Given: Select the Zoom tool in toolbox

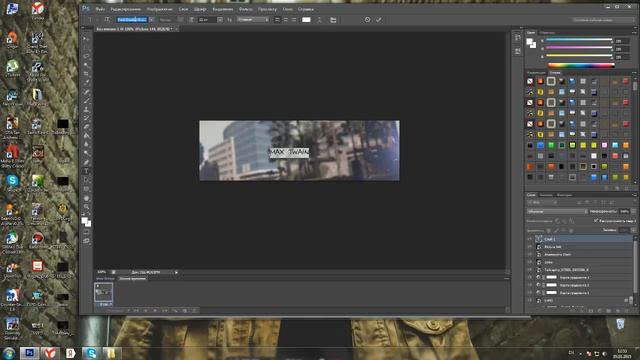Looking at the screenshot, I should coord(86,207).
